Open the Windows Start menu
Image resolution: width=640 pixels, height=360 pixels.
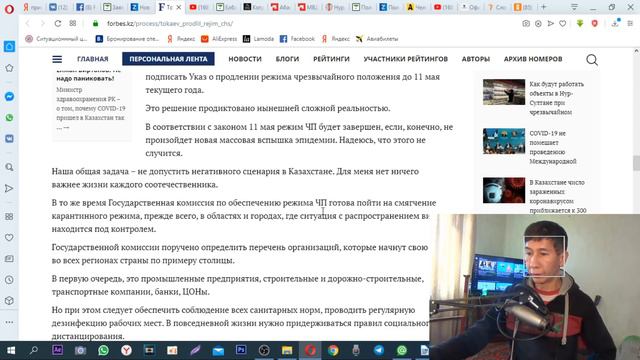11,350
